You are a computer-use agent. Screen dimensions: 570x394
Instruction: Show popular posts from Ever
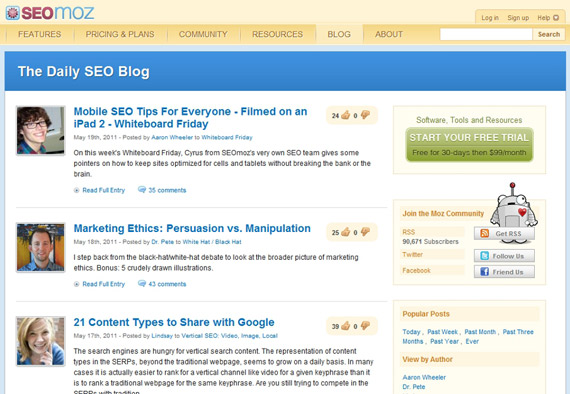[472, 341]
